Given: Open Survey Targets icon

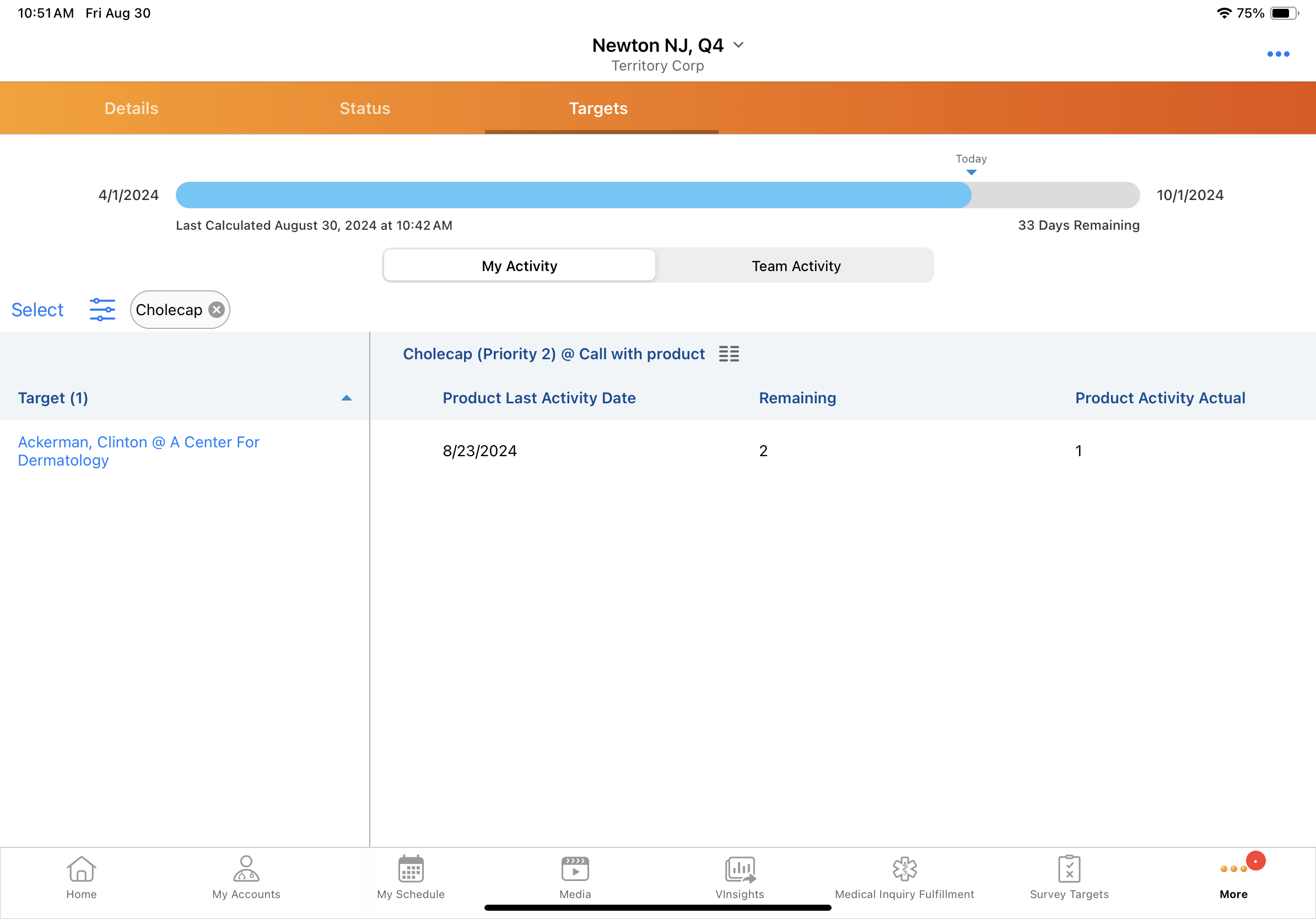Looking at the screenshot, I should (1069, 876).
